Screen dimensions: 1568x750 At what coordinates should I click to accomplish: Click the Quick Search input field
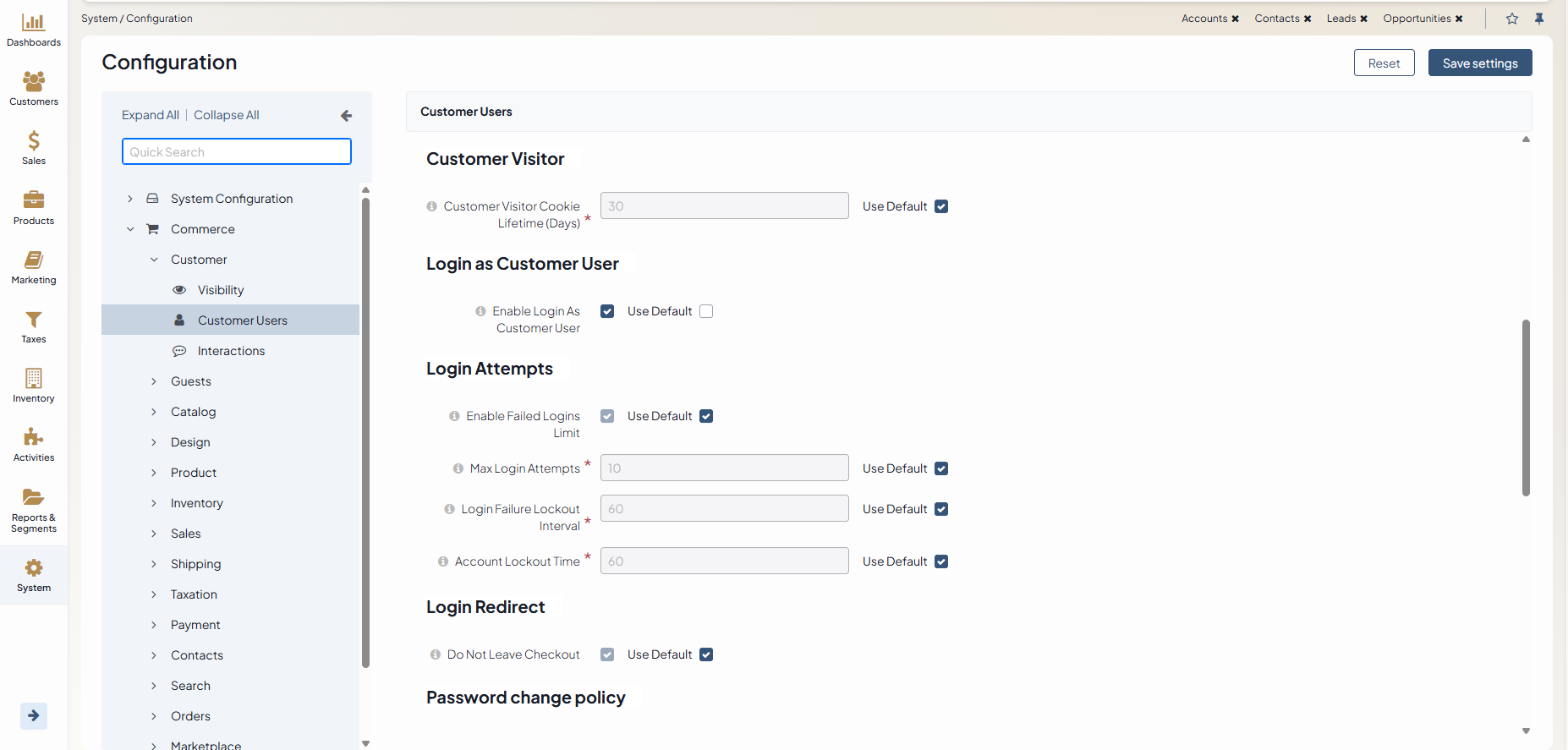(x=237, y=152)
